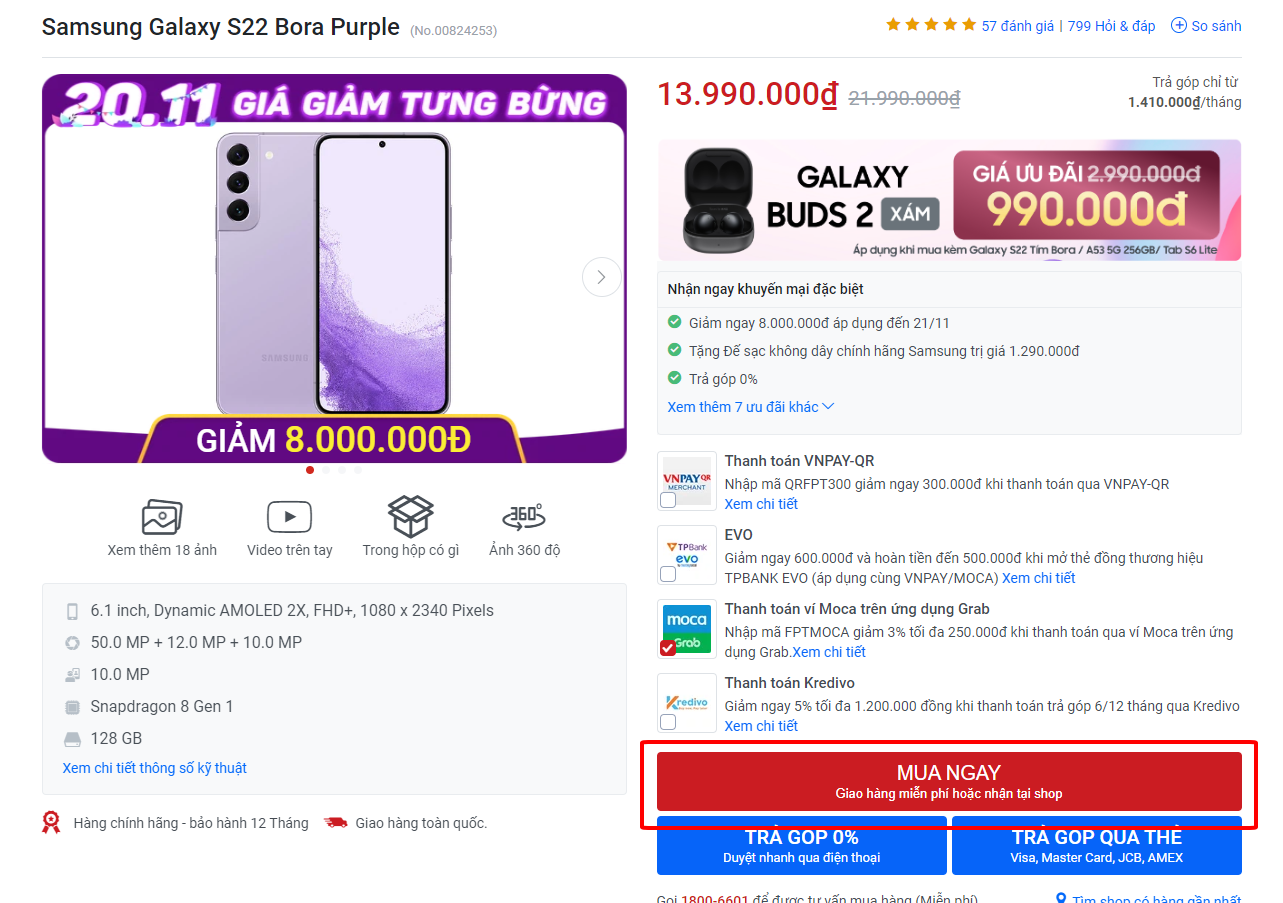Click the Galaxy Buds 2 promo banner

pyautogui.click(x=949, y=200)
